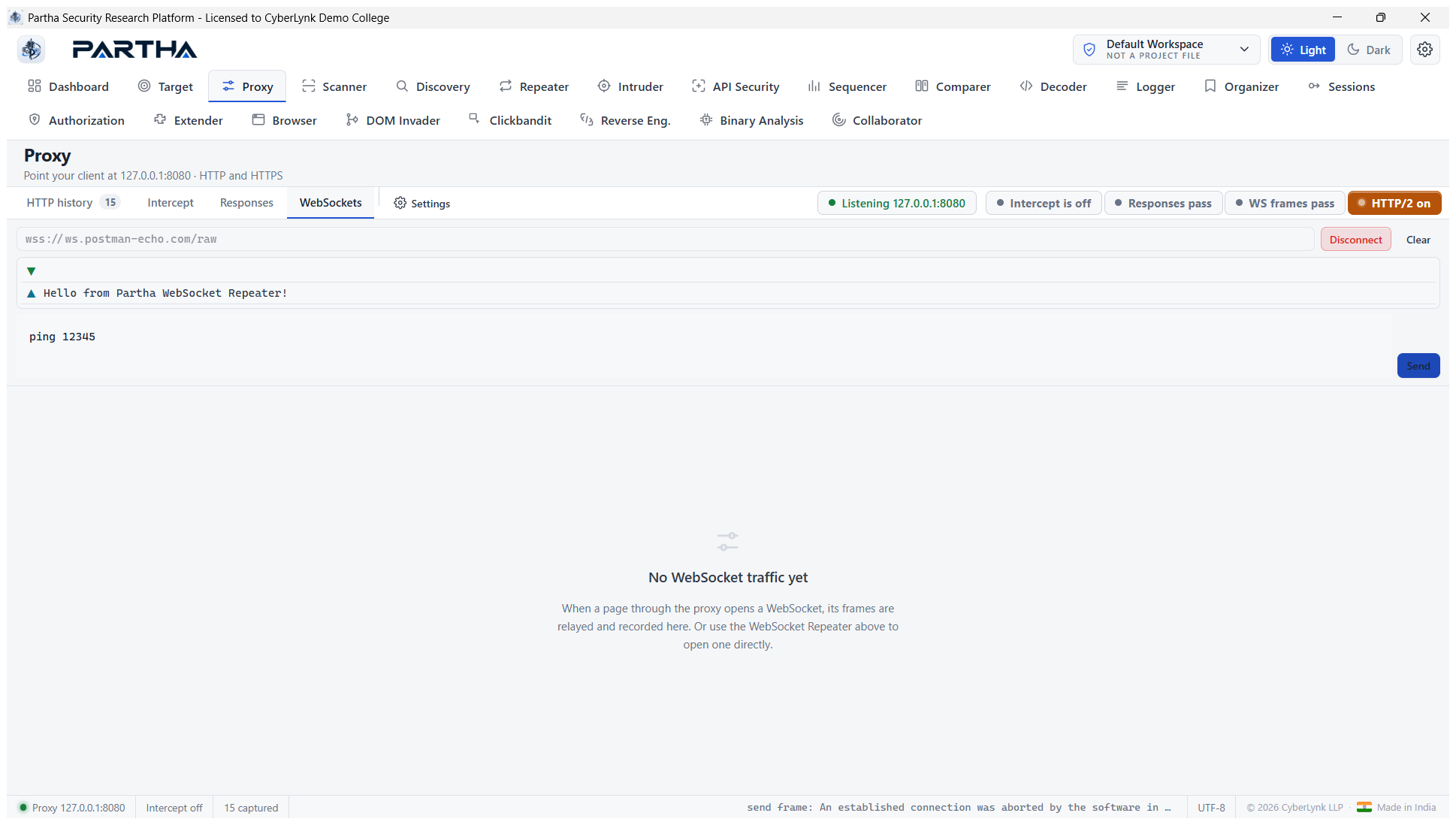Toggle WS frames pass pill
Image resolution: width=1456 pixels, height=825 pixels.
[x=1285, y=203]
